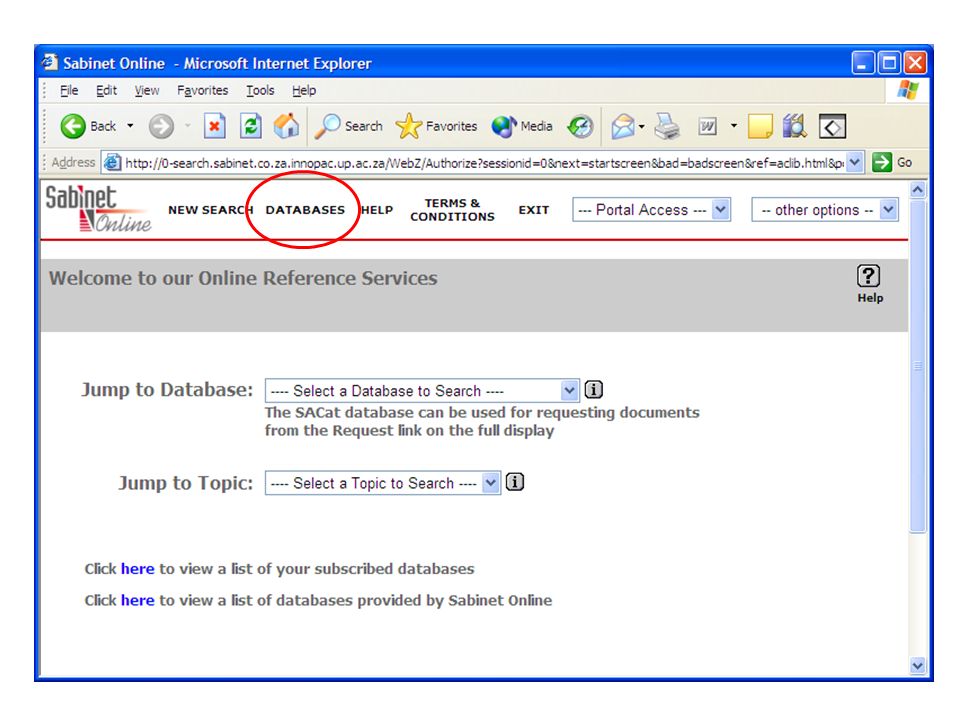This screenshot has width=960, height=720.
Task: Open Forward button history dropdown arrow
Action: 188,126
